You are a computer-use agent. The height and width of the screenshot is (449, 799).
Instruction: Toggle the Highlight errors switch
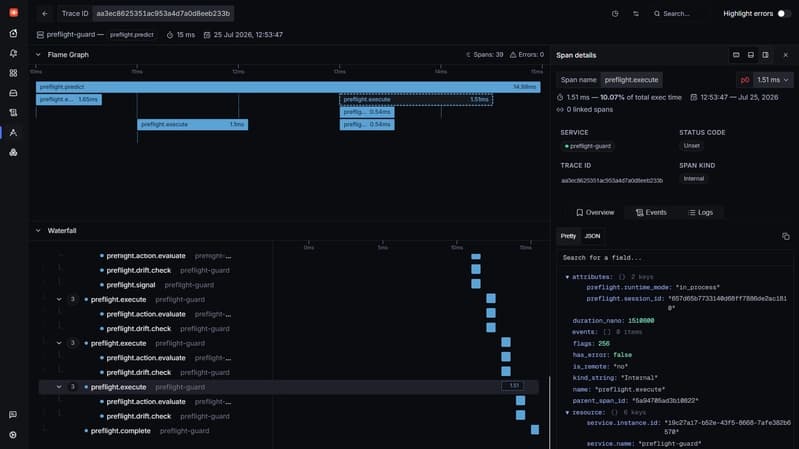click(784, 14)
